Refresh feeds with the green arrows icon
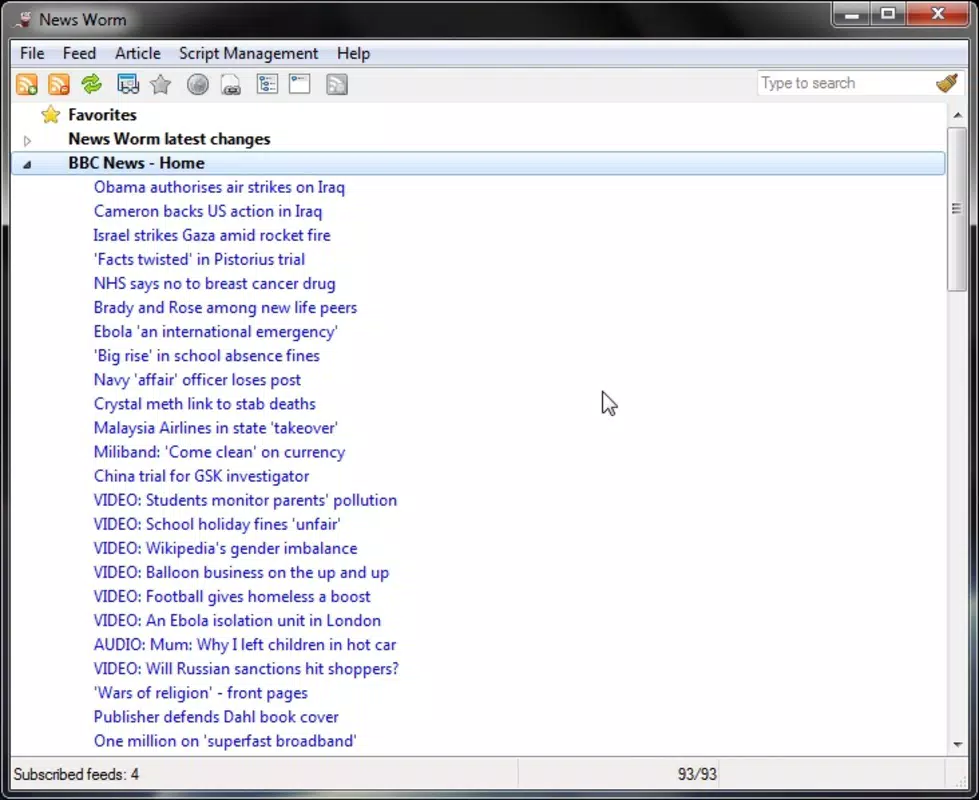The height and width of the screenshot is (800, 979). [92, 84]
